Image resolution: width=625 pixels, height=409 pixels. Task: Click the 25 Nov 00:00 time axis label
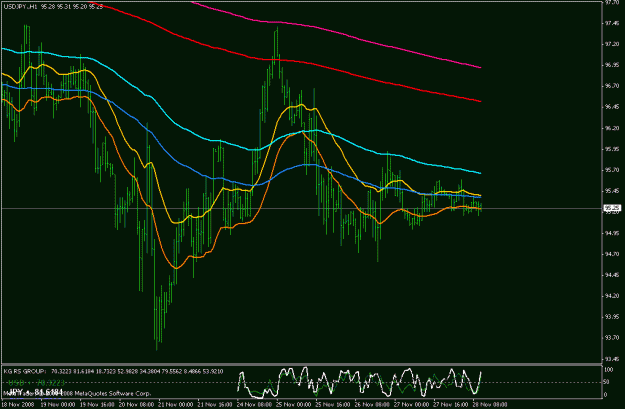pyautogui.click(x=294, y=404)
